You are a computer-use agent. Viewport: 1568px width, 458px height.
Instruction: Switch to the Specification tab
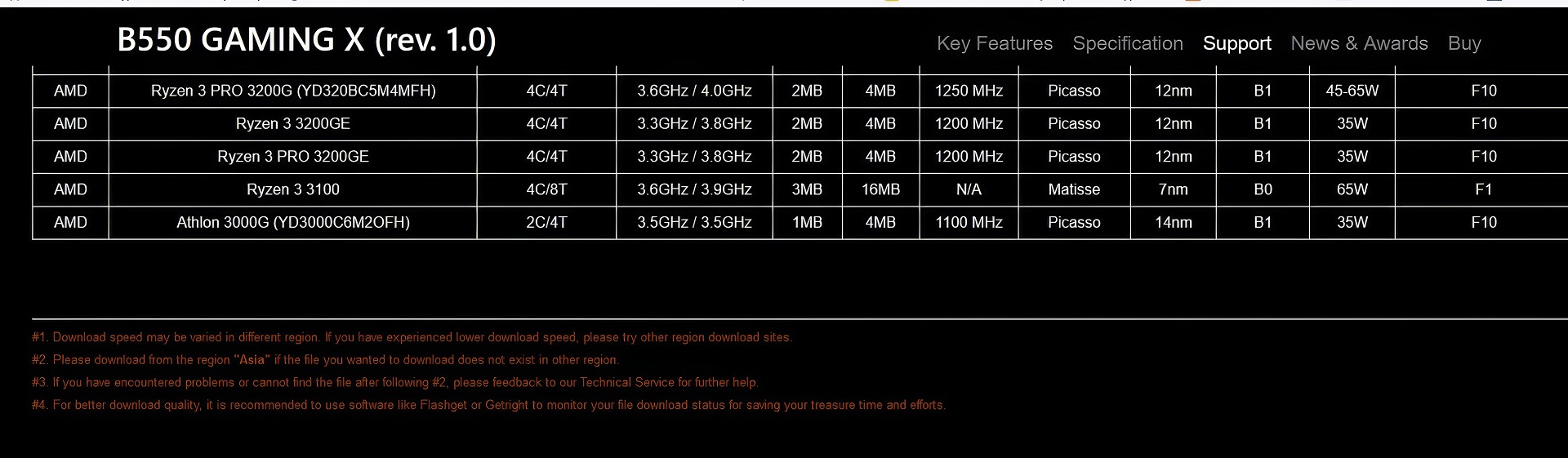click(1127, 43)
